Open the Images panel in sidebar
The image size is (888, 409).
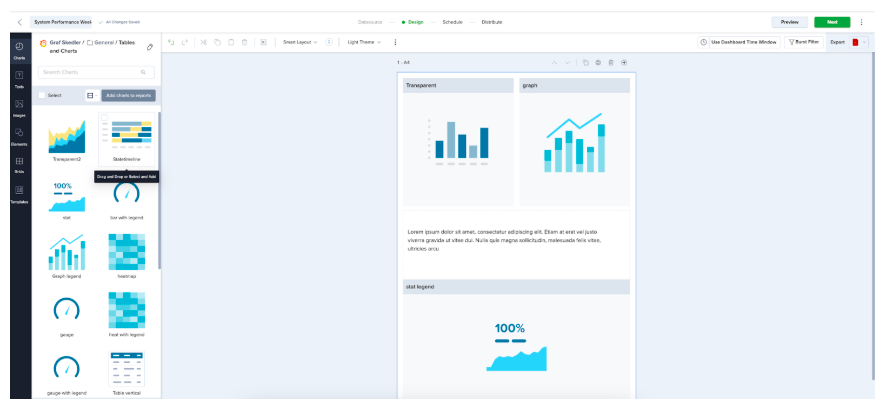(20, 108)
